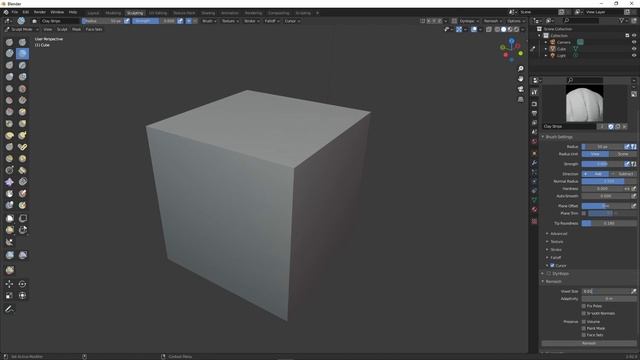Open the Brush header dropdown
The image size is (640, 360).
pos(209,21)
